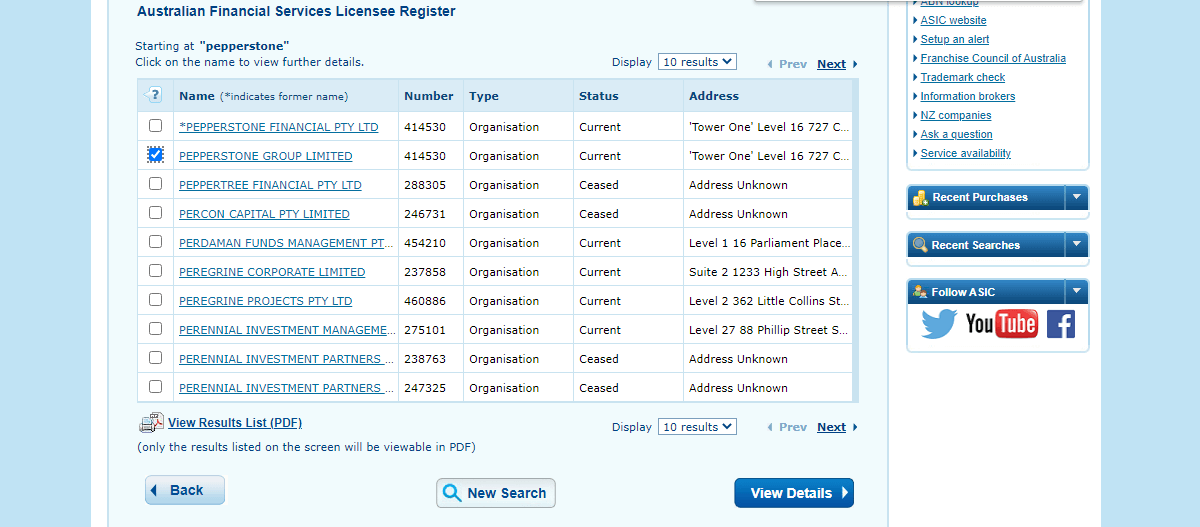Click the Recent Searches magnifier icon

pyautogui.click(x=920, y=245)
